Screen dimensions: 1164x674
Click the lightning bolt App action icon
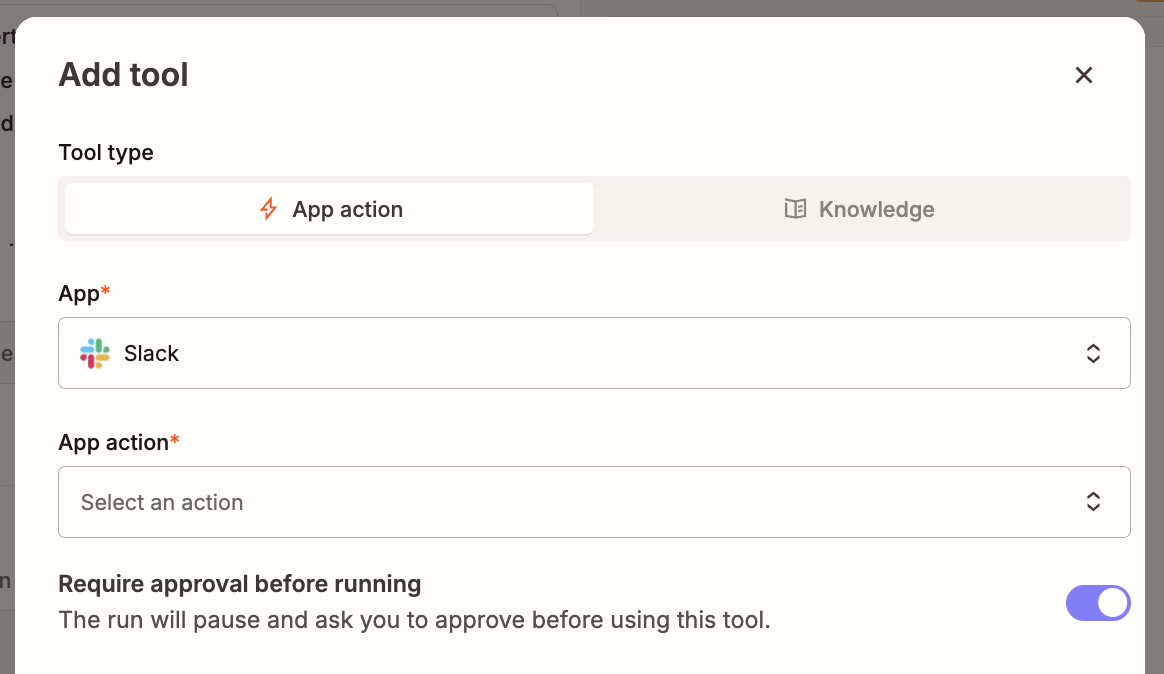269,209
